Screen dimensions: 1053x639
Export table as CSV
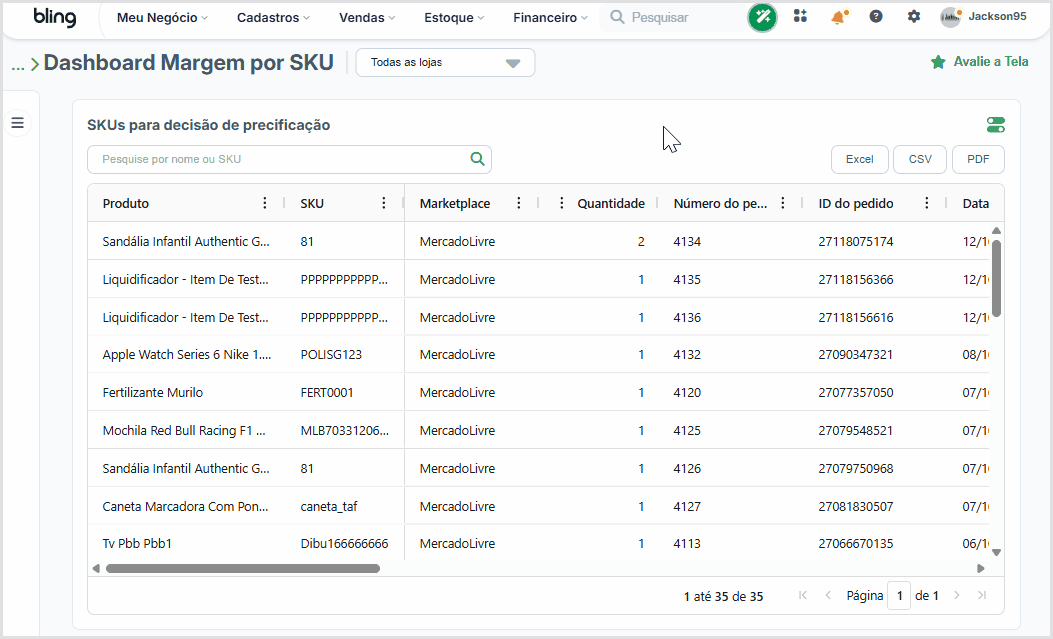920,159
